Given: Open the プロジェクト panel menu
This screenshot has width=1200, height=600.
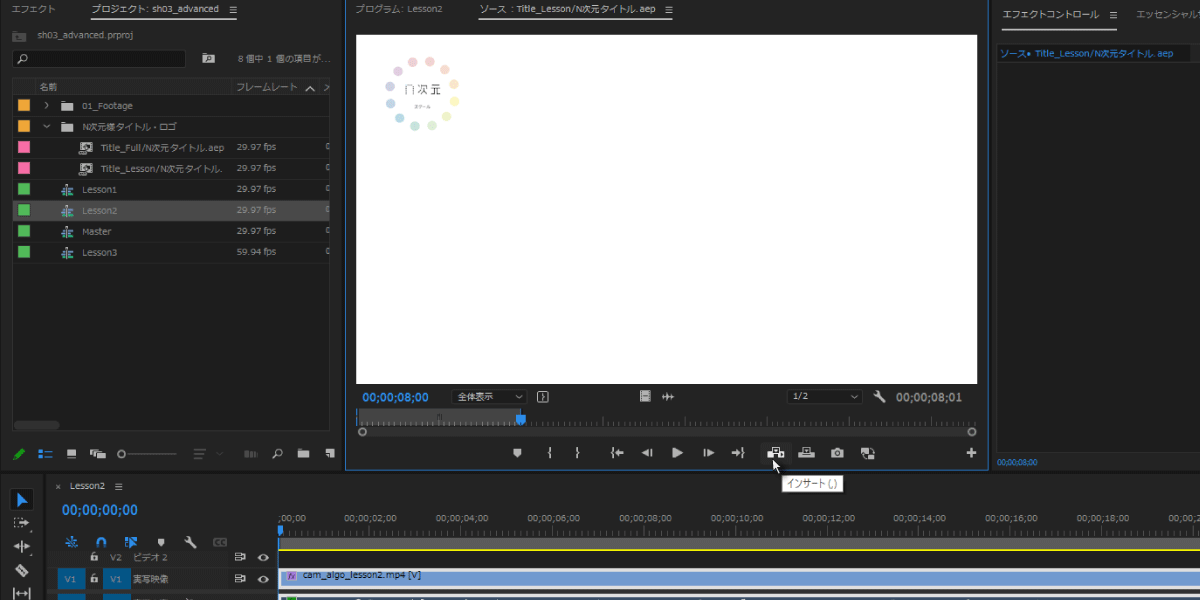Looking at the screenshot, I should (x=233, y=10).
